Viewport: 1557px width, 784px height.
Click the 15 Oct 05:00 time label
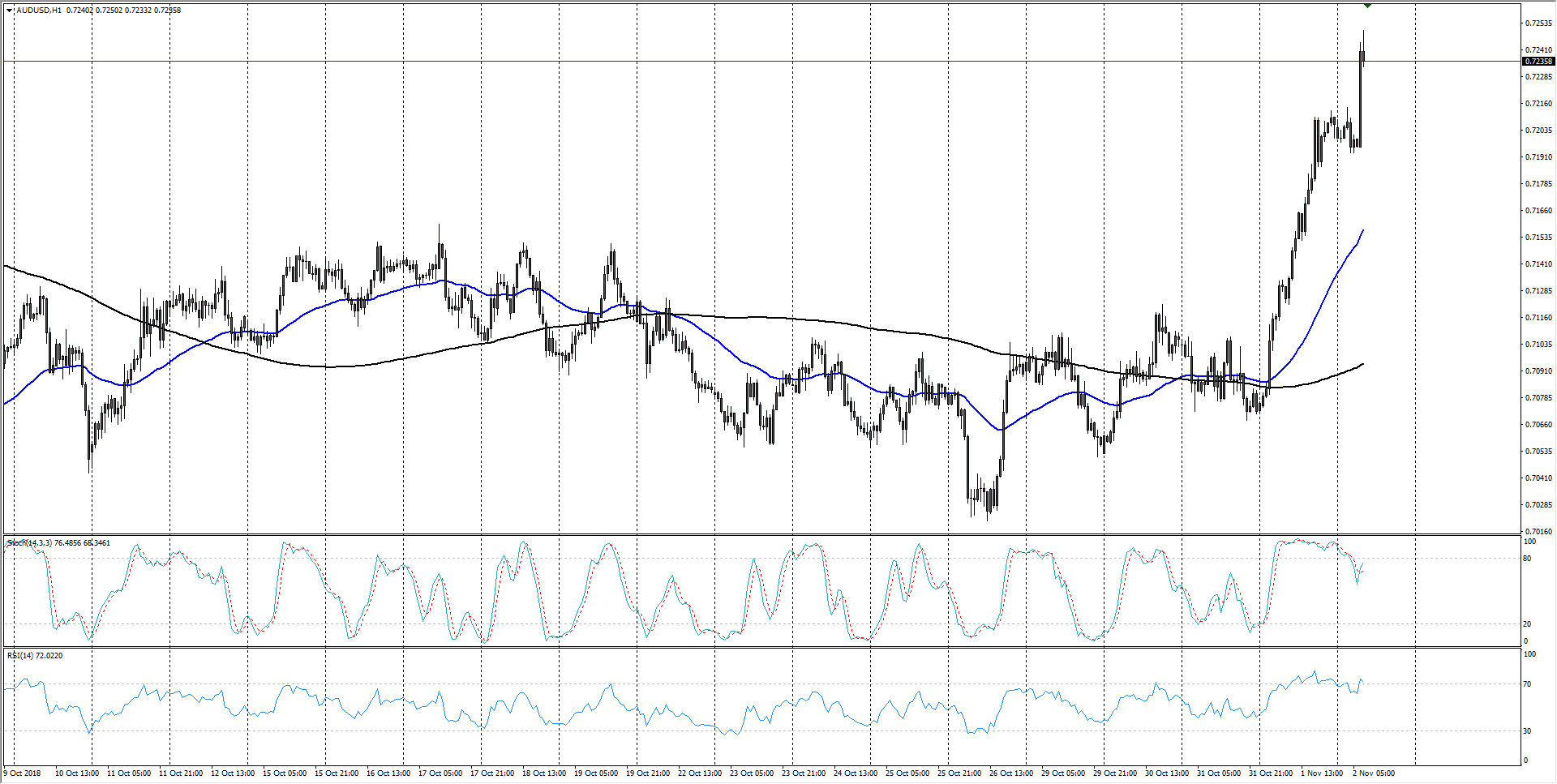[284, 773]
